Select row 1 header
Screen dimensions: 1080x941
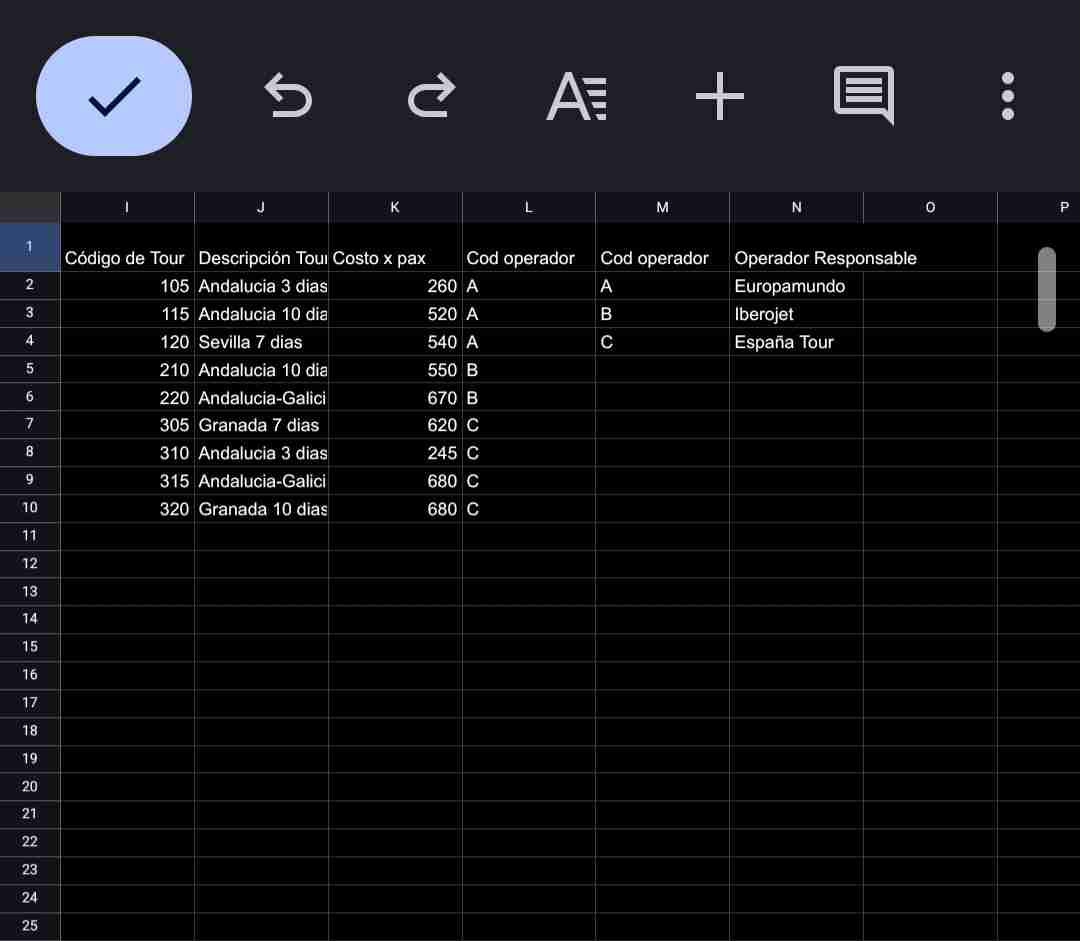[x=30, y=247]
